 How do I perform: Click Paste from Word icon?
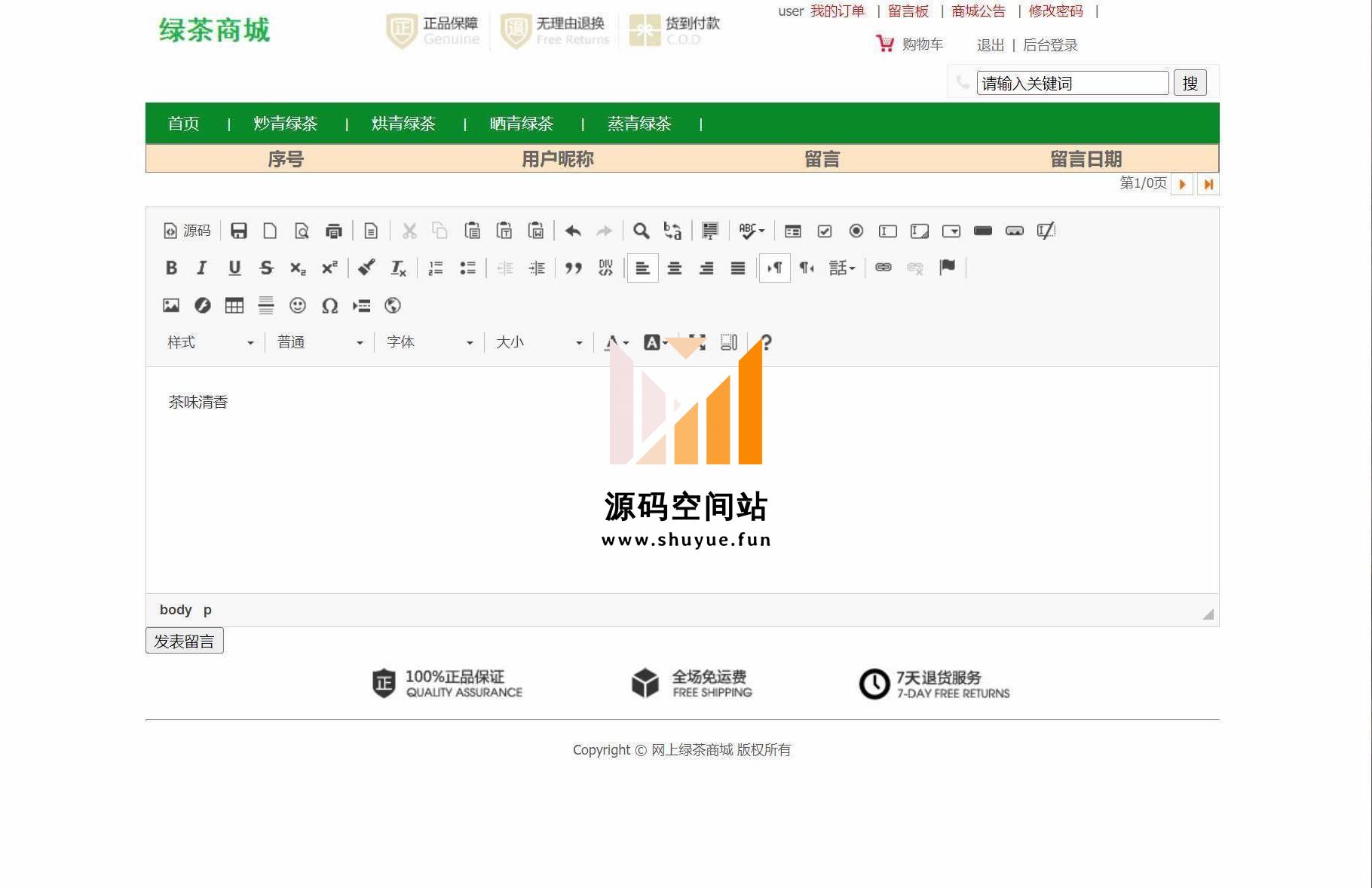(x=536, y=231)
